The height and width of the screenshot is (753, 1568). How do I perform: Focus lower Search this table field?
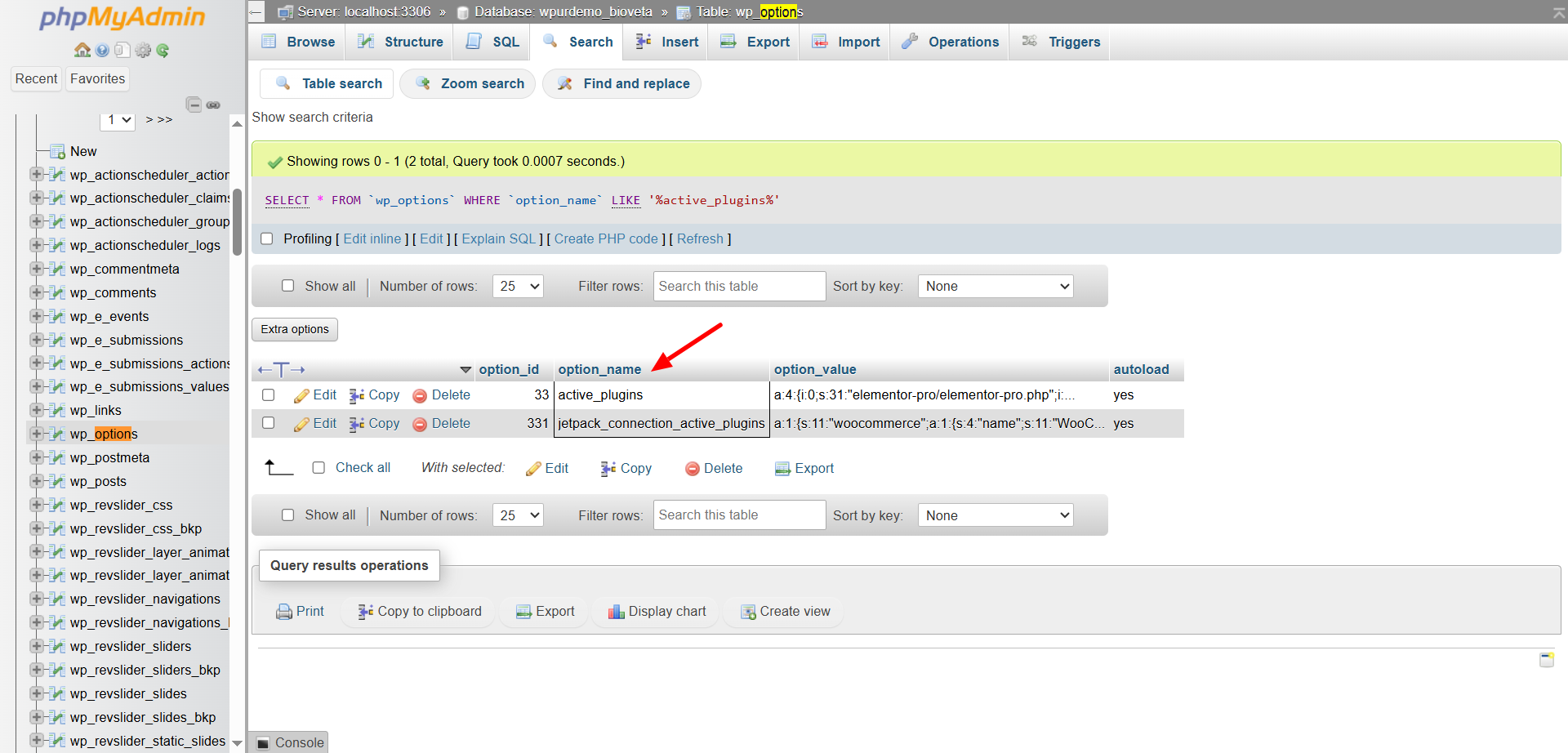click(x=739, y=515)
